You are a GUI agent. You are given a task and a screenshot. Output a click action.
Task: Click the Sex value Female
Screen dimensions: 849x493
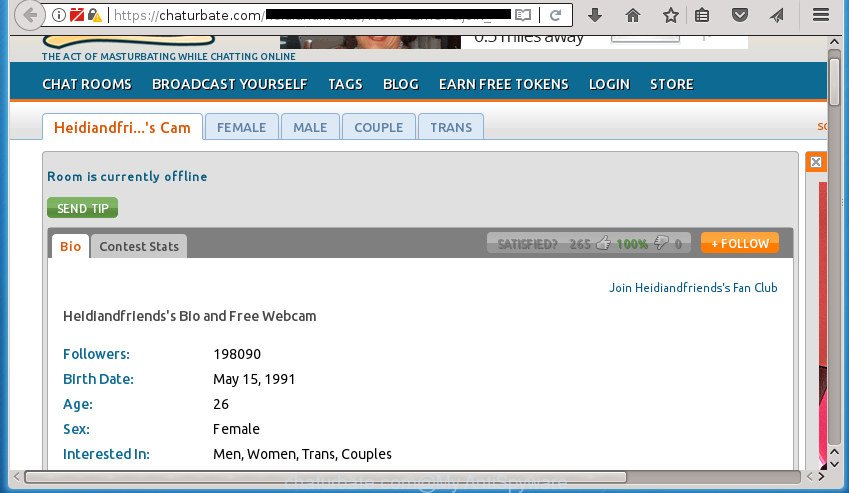(x=236, y=429)
